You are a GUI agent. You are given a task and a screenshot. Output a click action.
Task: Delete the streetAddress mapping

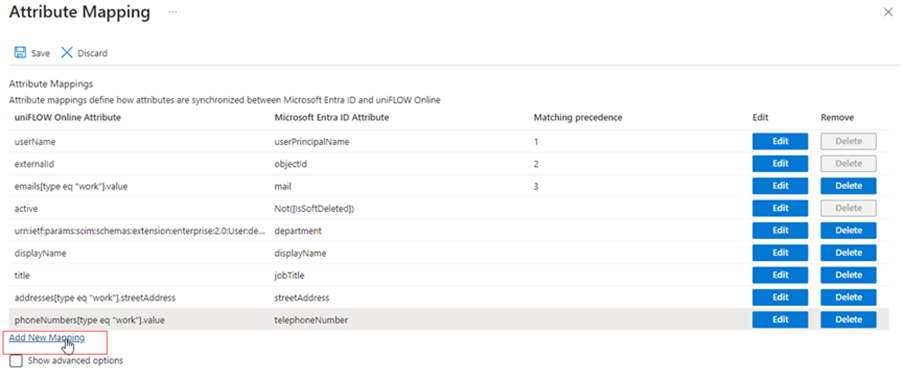pyautogui.click(x=848, y=297)
